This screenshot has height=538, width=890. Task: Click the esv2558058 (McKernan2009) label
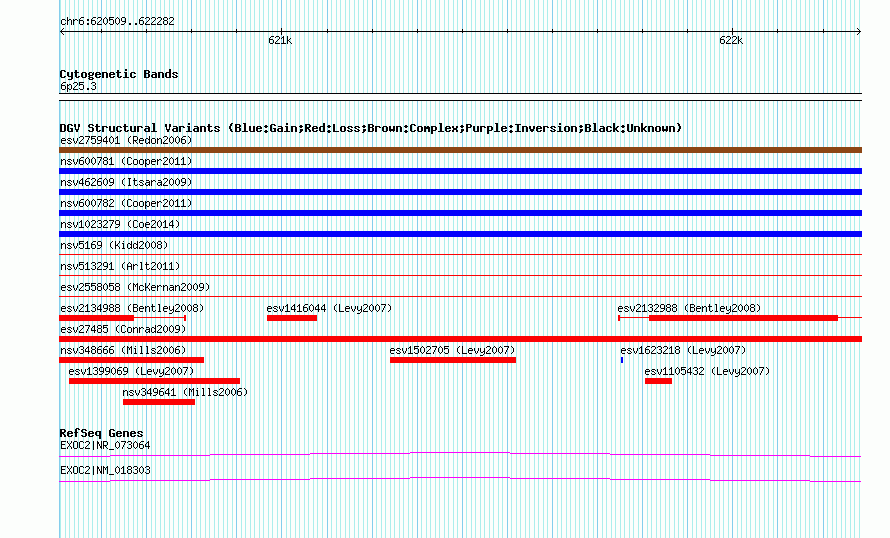pos(135,287)
